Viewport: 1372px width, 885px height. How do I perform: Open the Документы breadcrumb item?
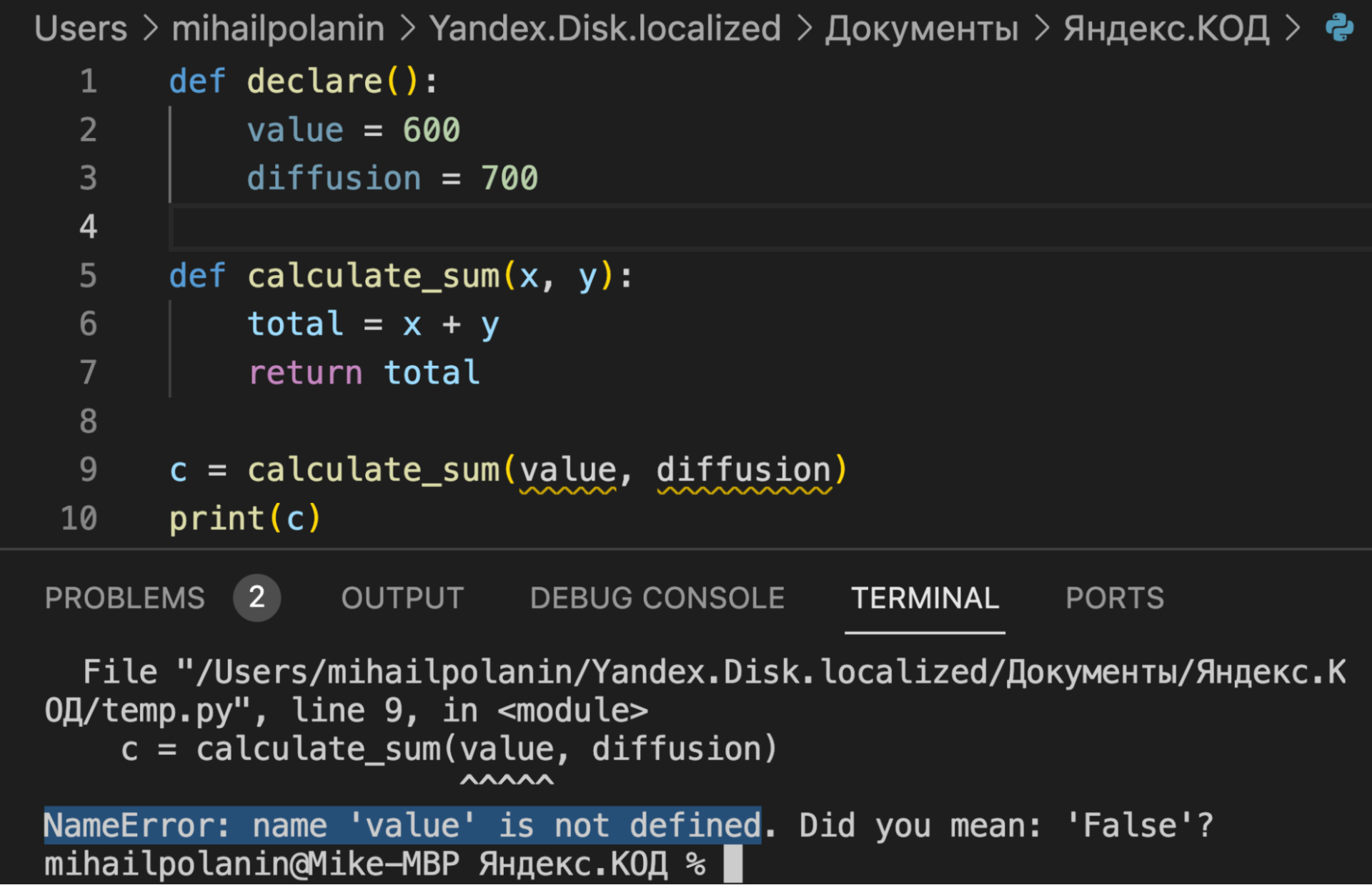pos(922,29)
